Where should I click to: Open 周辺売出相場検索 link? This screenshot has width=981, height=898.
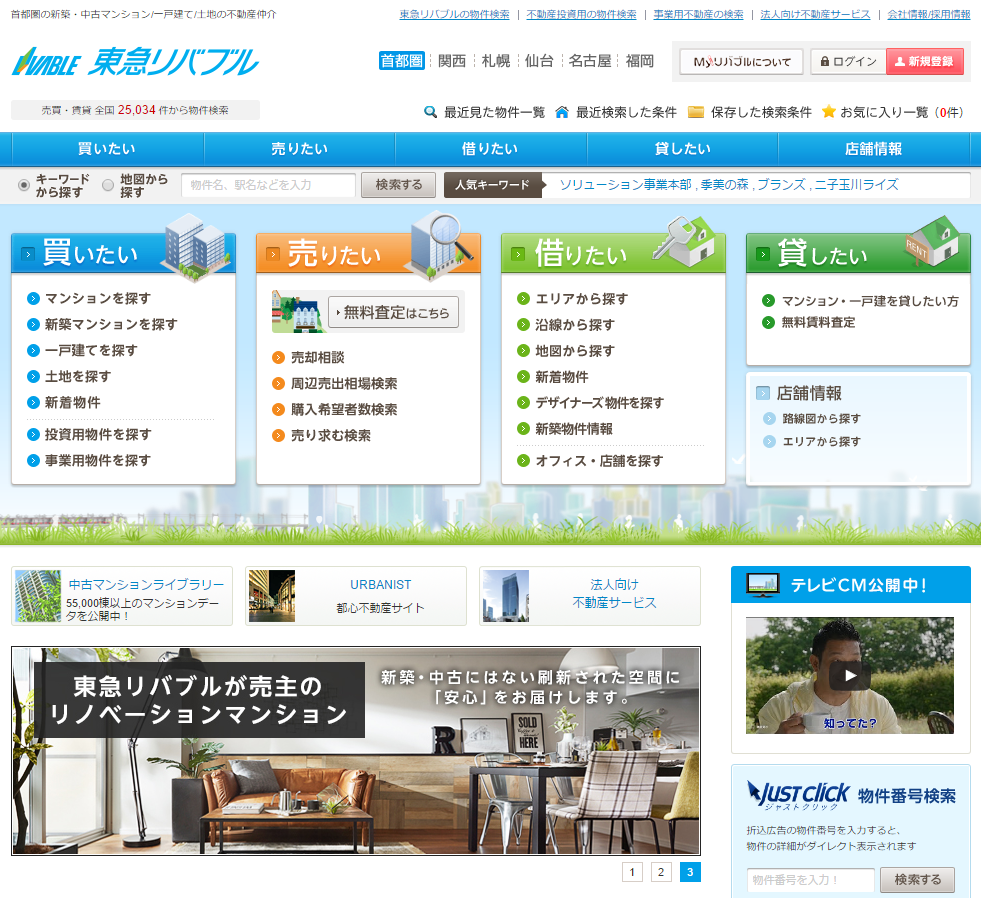point(344,384)
